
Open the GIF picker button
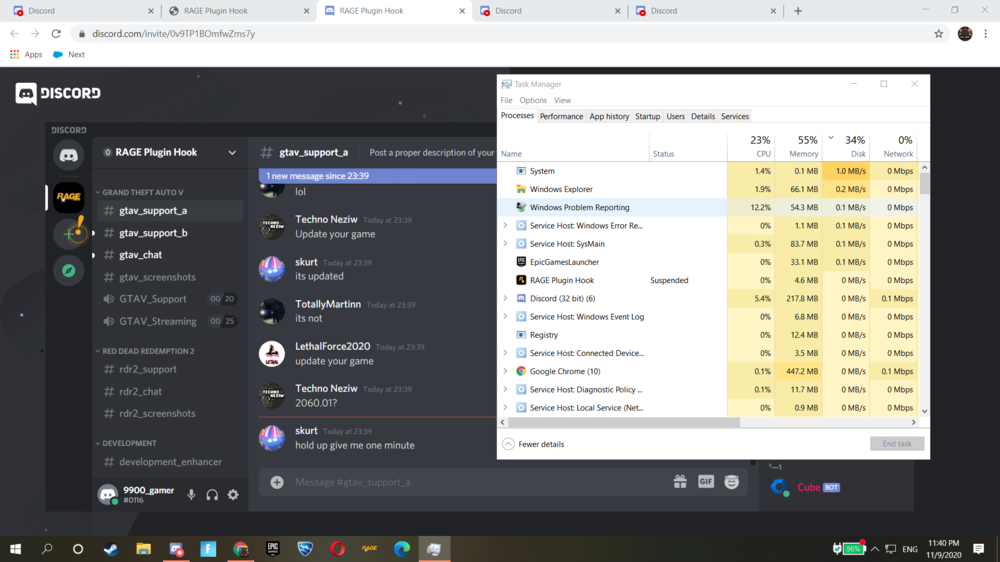pyautogui.click(x=705, y=482)
